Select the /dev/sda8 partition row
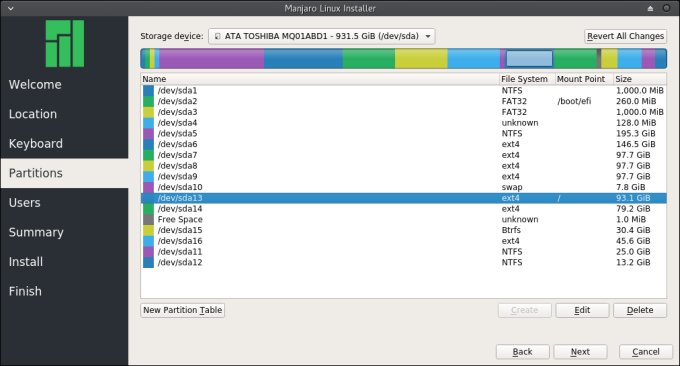 pyautogui.click(x=404, y=166)
